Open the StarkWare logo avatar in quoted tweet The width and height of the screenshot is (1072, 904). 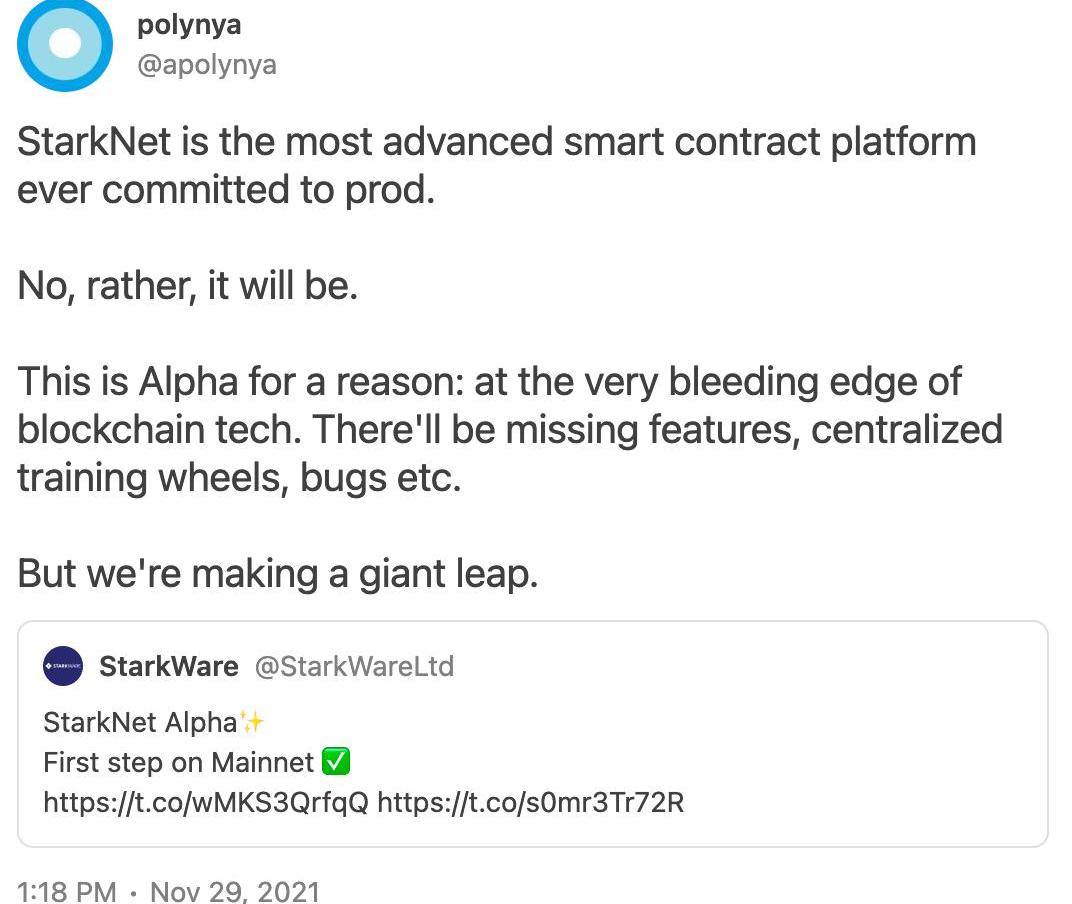(x=63, y=666)
